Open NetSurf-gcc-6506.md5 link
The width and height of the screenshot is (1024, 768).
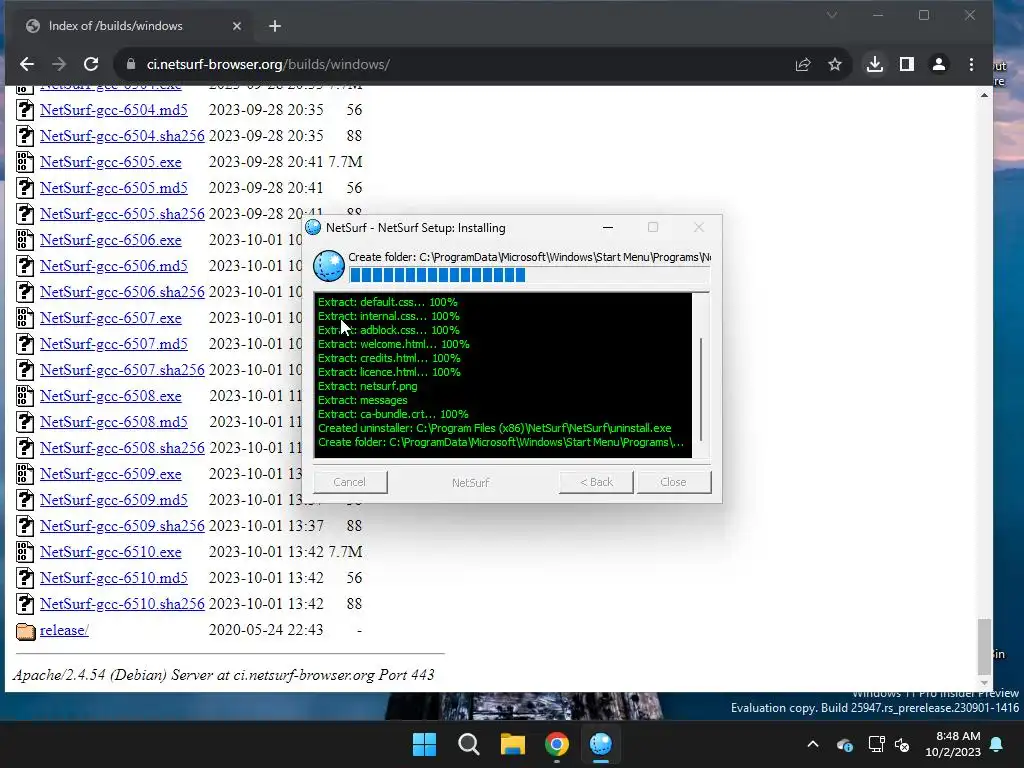pos(114,266)
